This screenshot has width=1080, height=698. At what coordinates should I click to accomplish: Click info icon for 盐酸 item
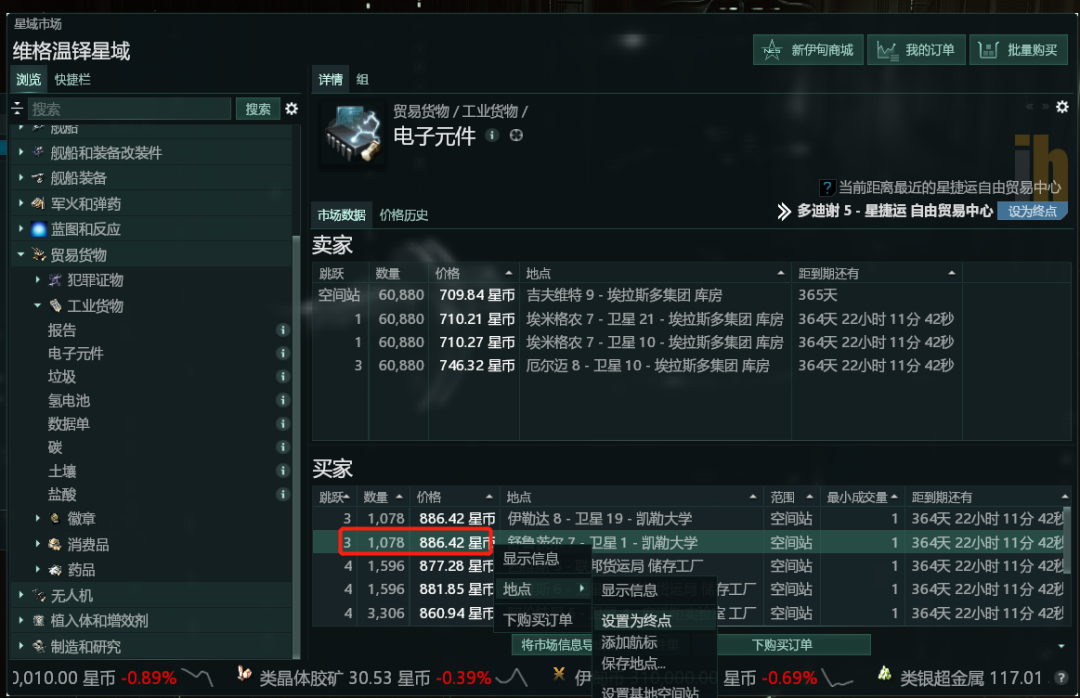tap(282, 494)
